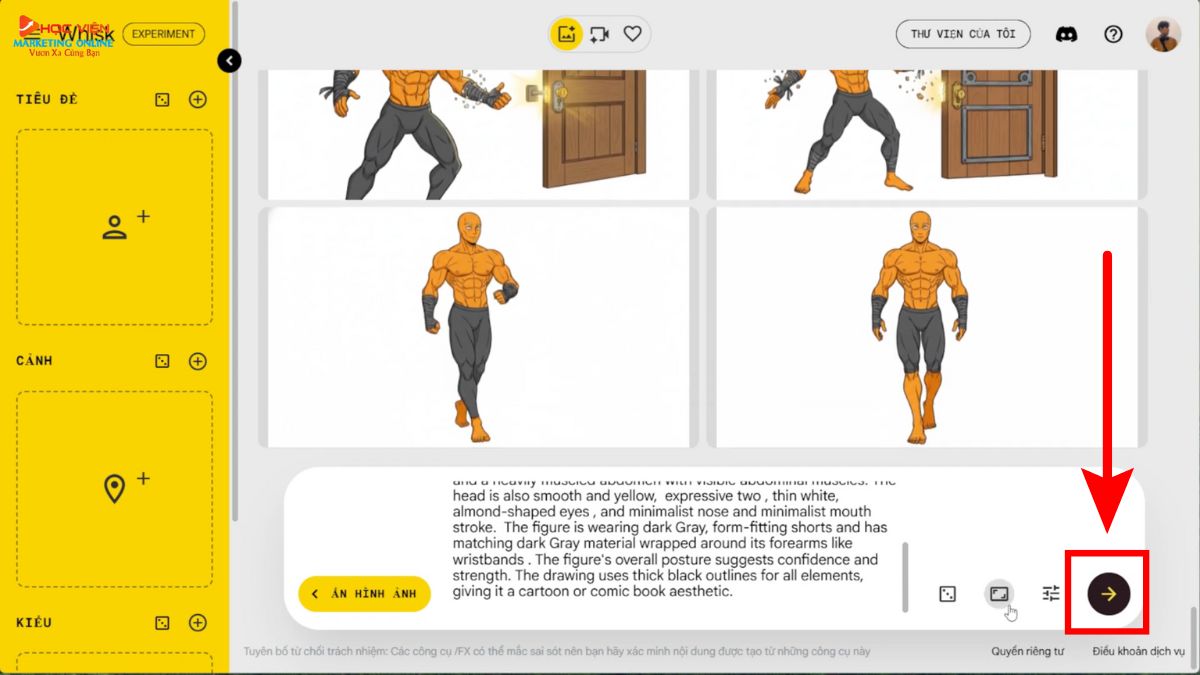This screenshot has height=675, width=1200.
Task: Click the prompt random dice icon
Action: 947,594
